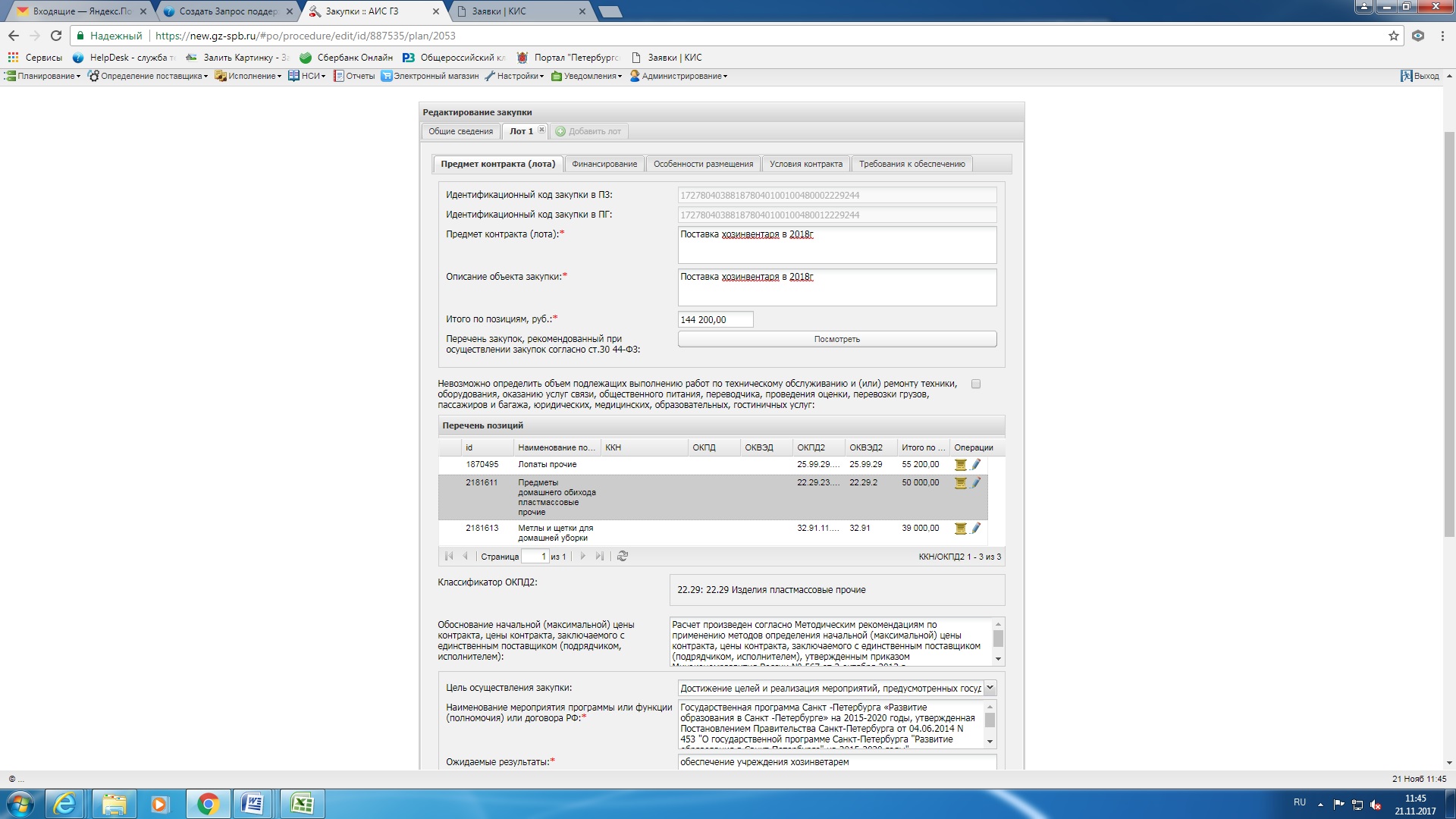This screenshot has width=1456, height=819.
Task: Bookmark the page with the star icon
Action: tap(1393, 36)
